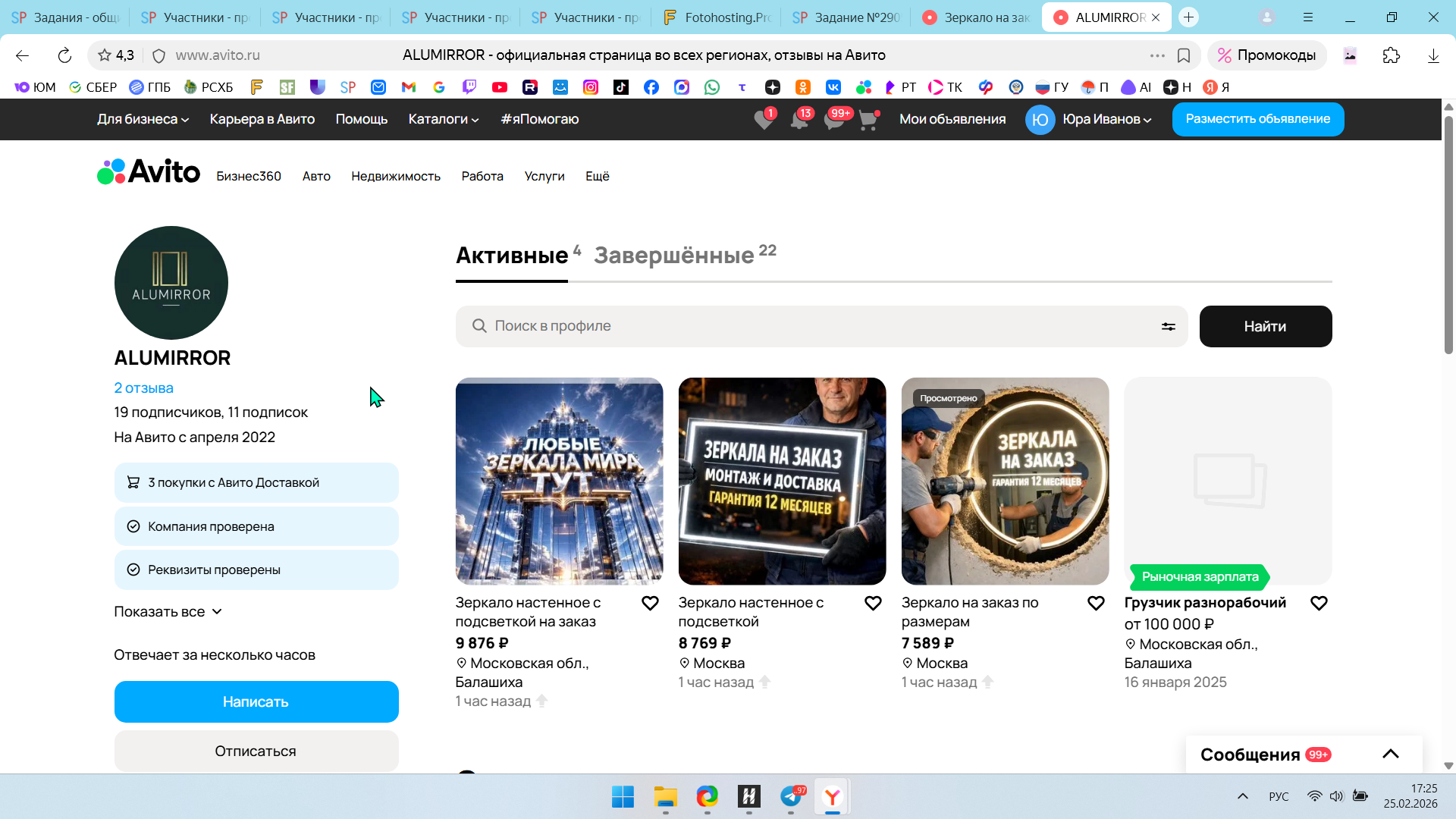The height and width of the screenshot is (819, 1456).
Task: Favorite the 8 769 ₽ mirror listing
Action: coord(873,604)
